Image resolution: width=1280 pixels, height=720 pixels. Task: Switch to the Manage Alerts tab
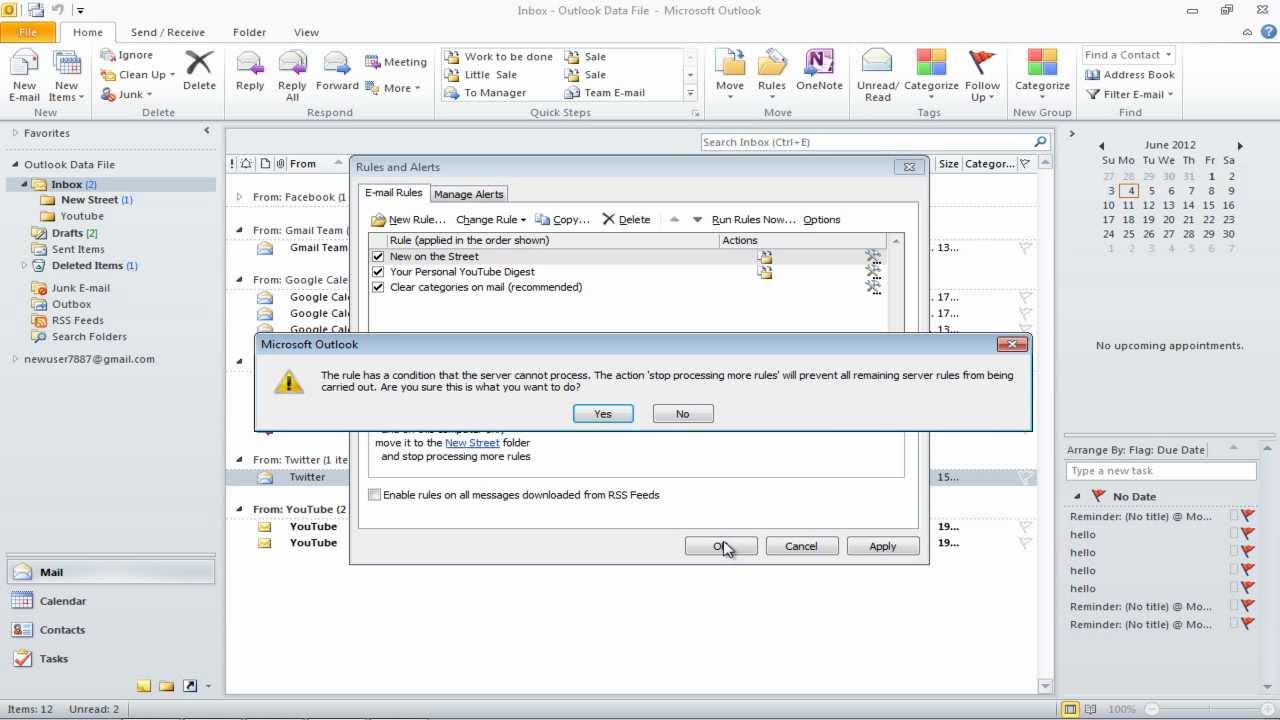tap(469, 194)
